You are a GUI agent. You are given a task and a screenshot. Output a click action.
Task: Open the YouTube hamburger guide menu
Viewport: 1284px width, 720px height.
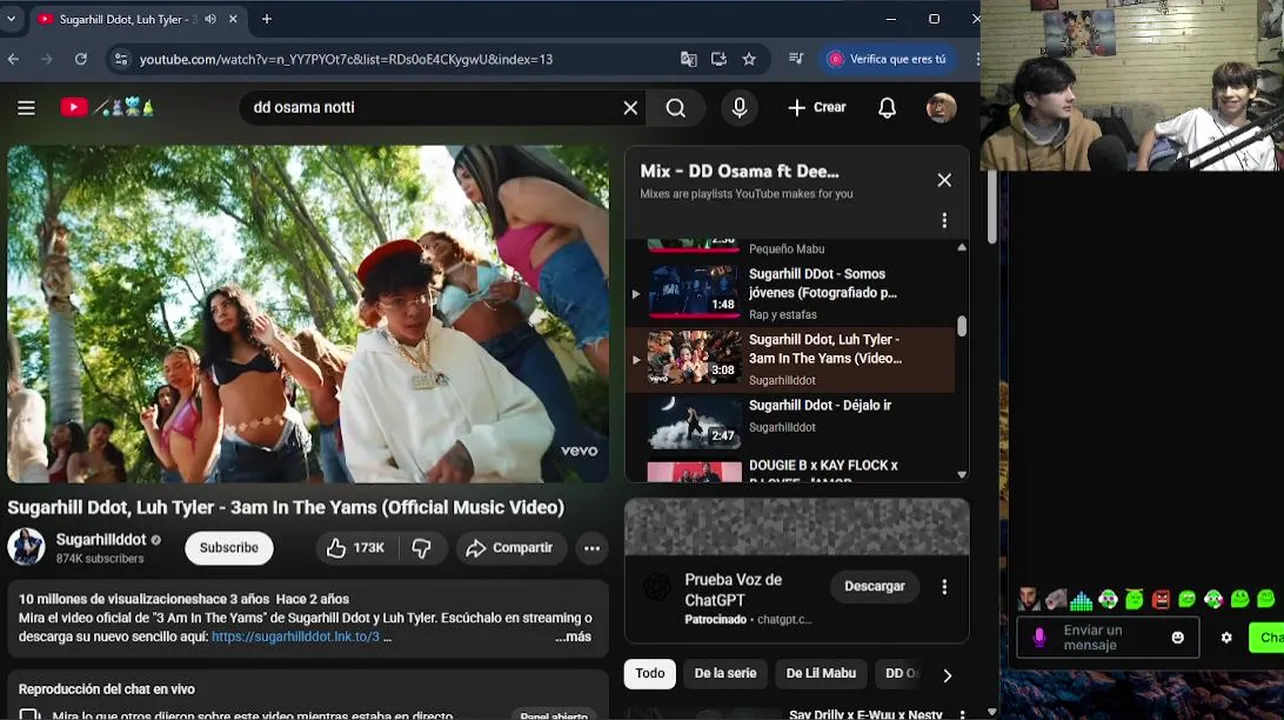pyautogui.click(x=26, y=108)
